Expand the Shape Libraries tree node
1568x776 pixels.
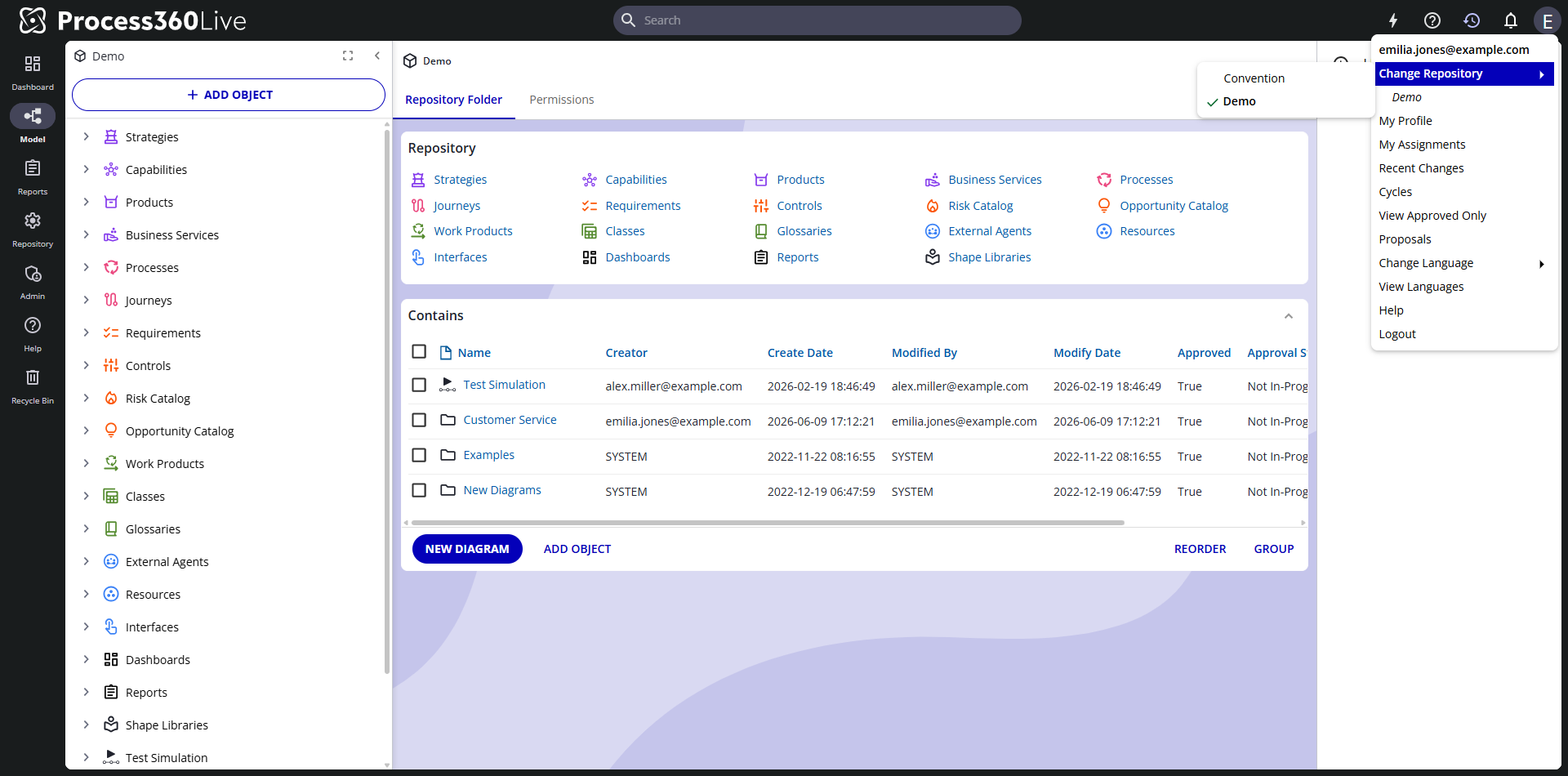point(87,725)
